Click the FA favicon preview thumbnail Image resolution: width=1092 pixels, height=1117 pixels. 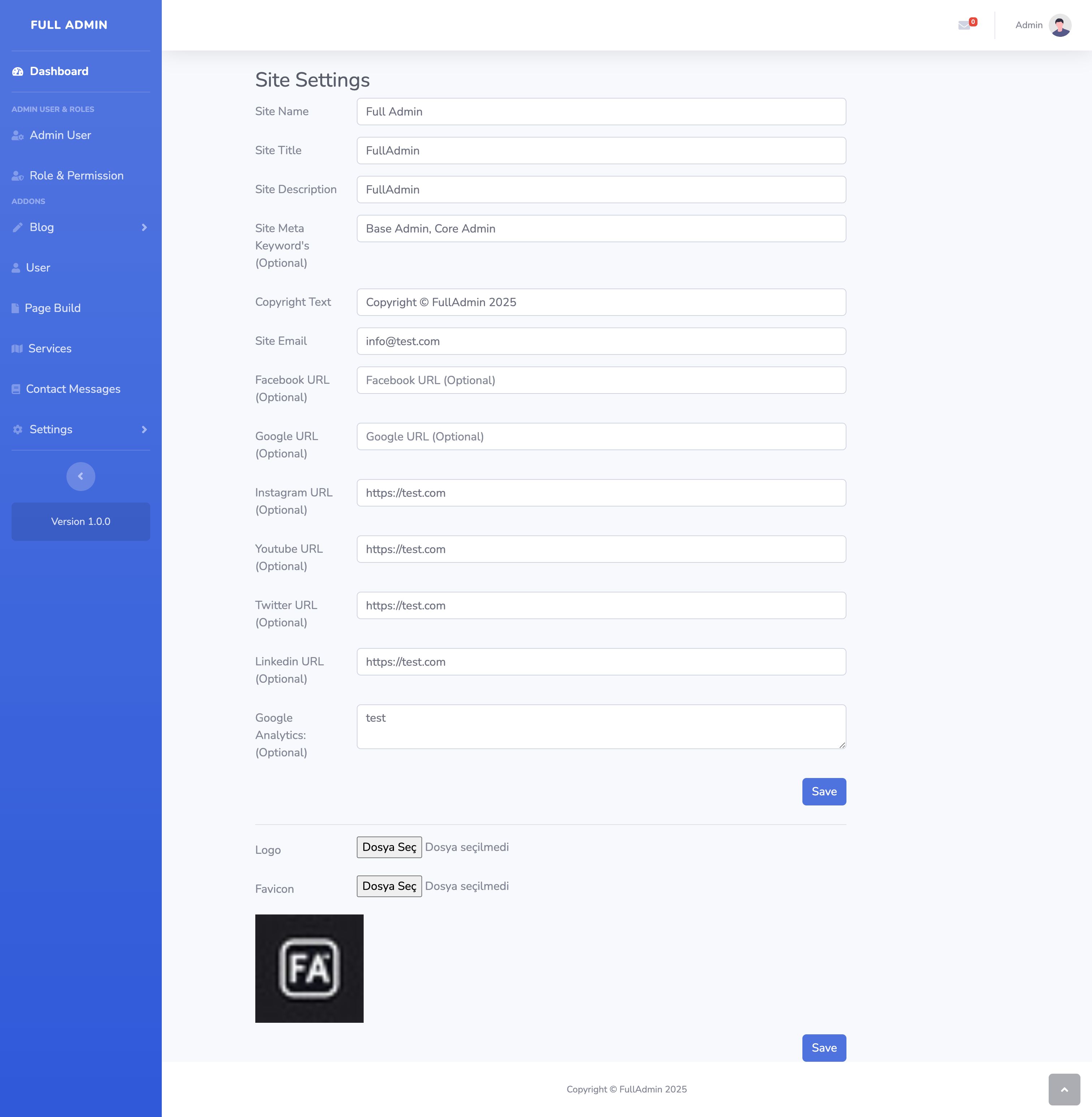pyautogui.click(x=309, y=968)
